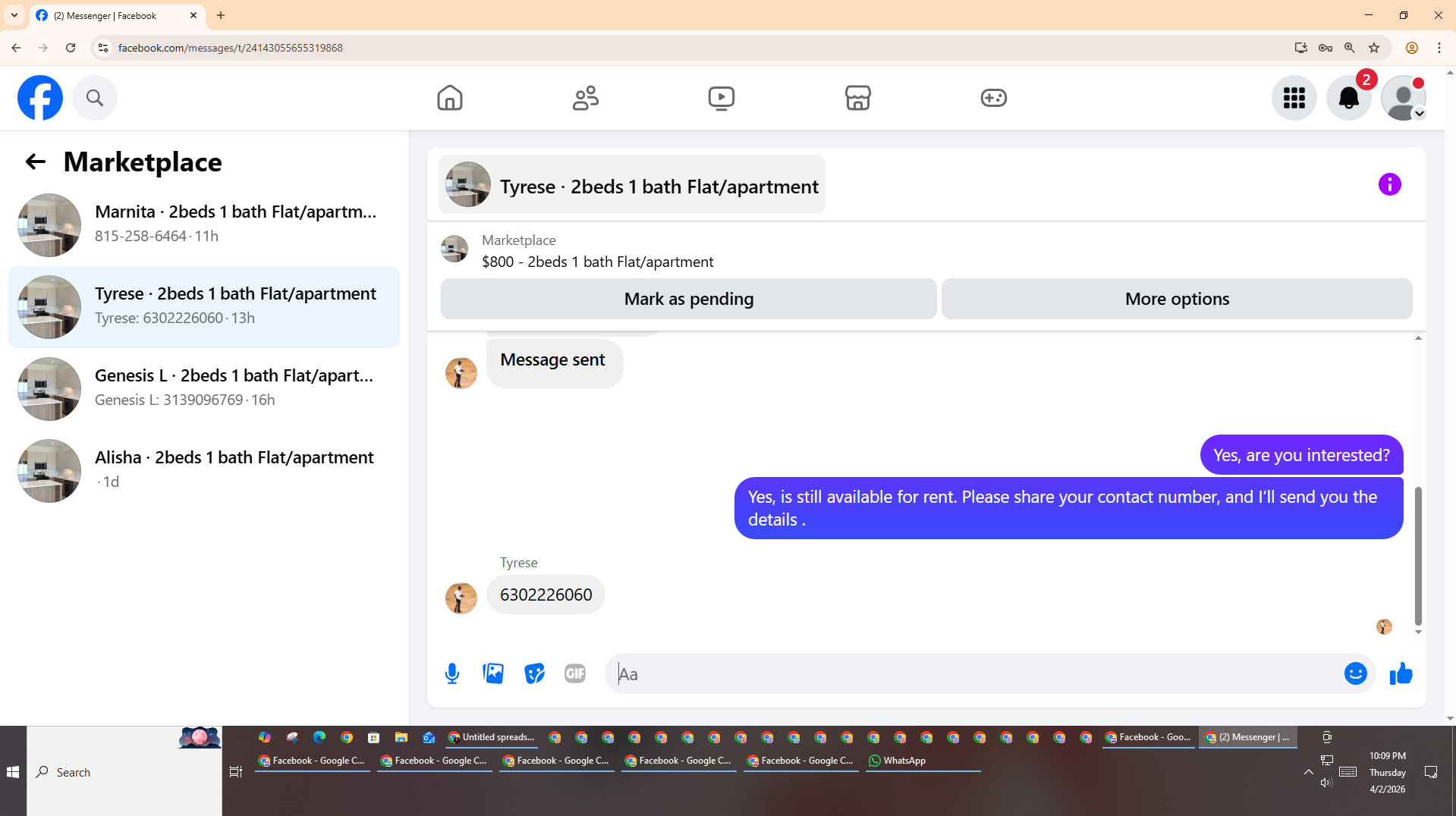Click the Windows taskbar Search box

click(x=124, y=772)
